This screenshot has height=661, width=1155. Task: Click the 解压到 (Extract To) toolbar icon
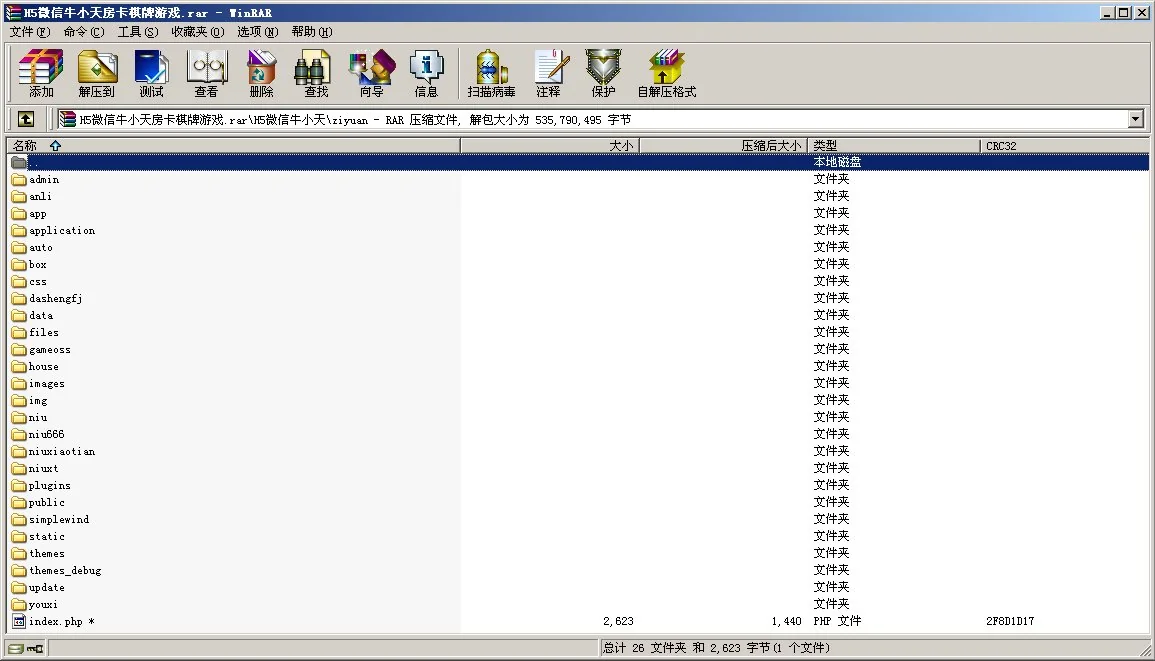coord(97,74)
